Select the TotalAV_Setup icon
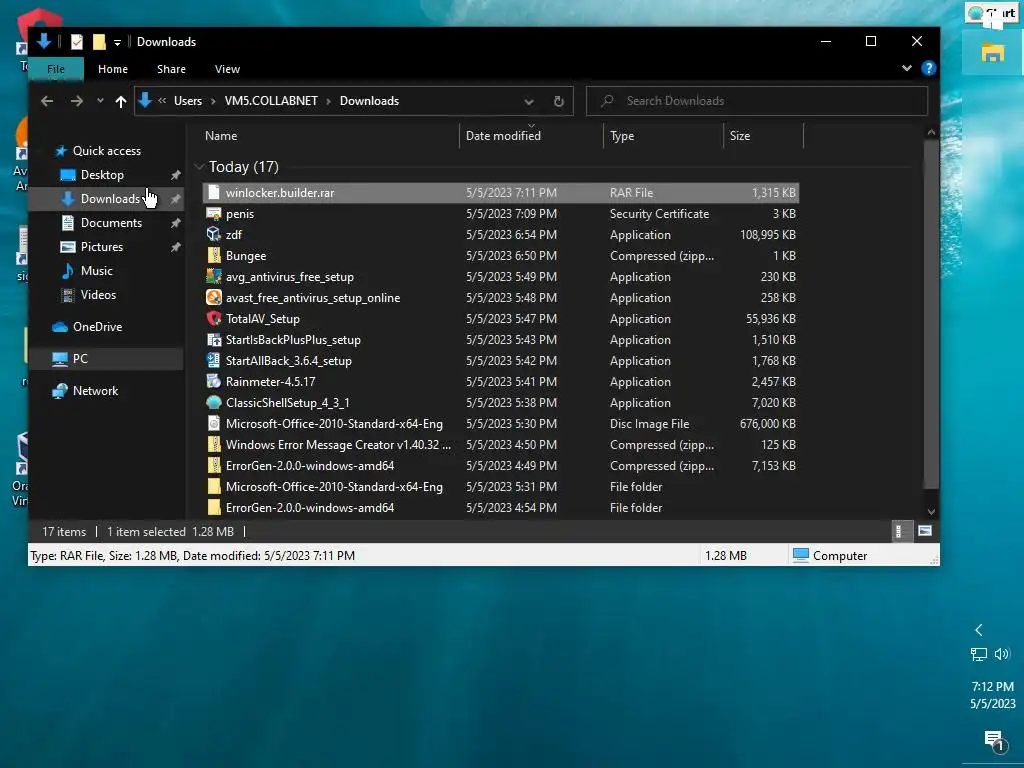The image size is (1024, 768). click(x=214, y=319)
